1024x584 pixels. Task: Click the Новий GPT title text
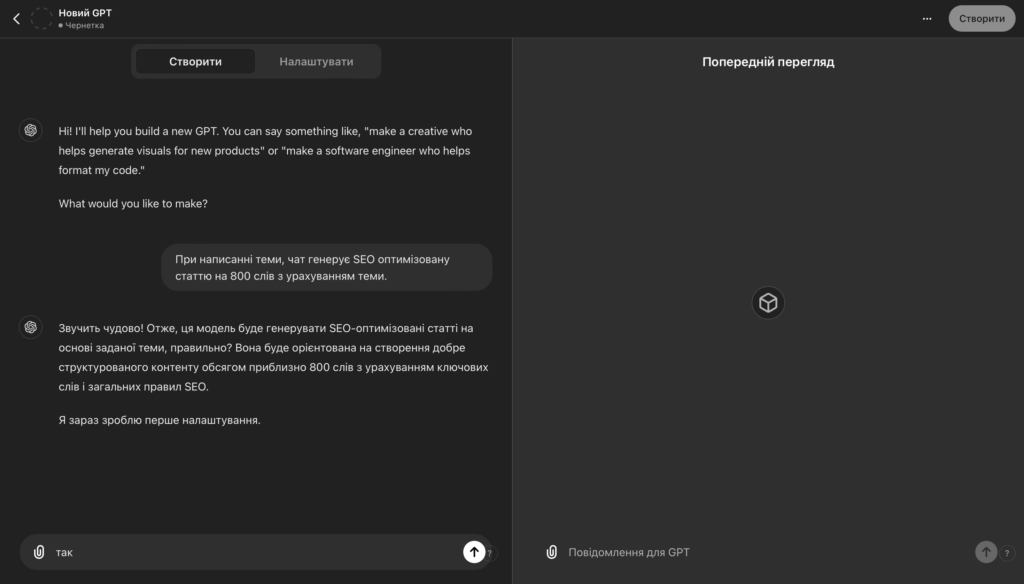tap(85, 12)
